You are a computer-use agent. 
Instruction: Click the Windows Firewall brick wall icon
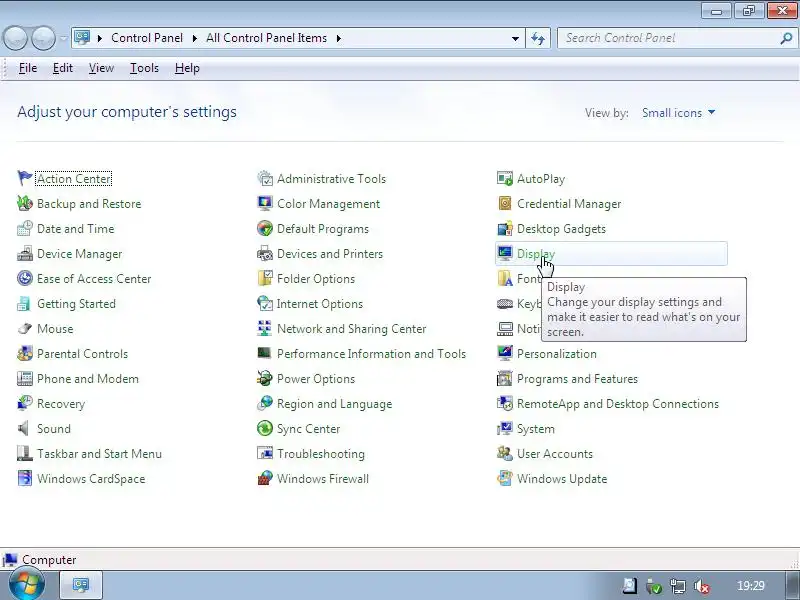point(265,478)
